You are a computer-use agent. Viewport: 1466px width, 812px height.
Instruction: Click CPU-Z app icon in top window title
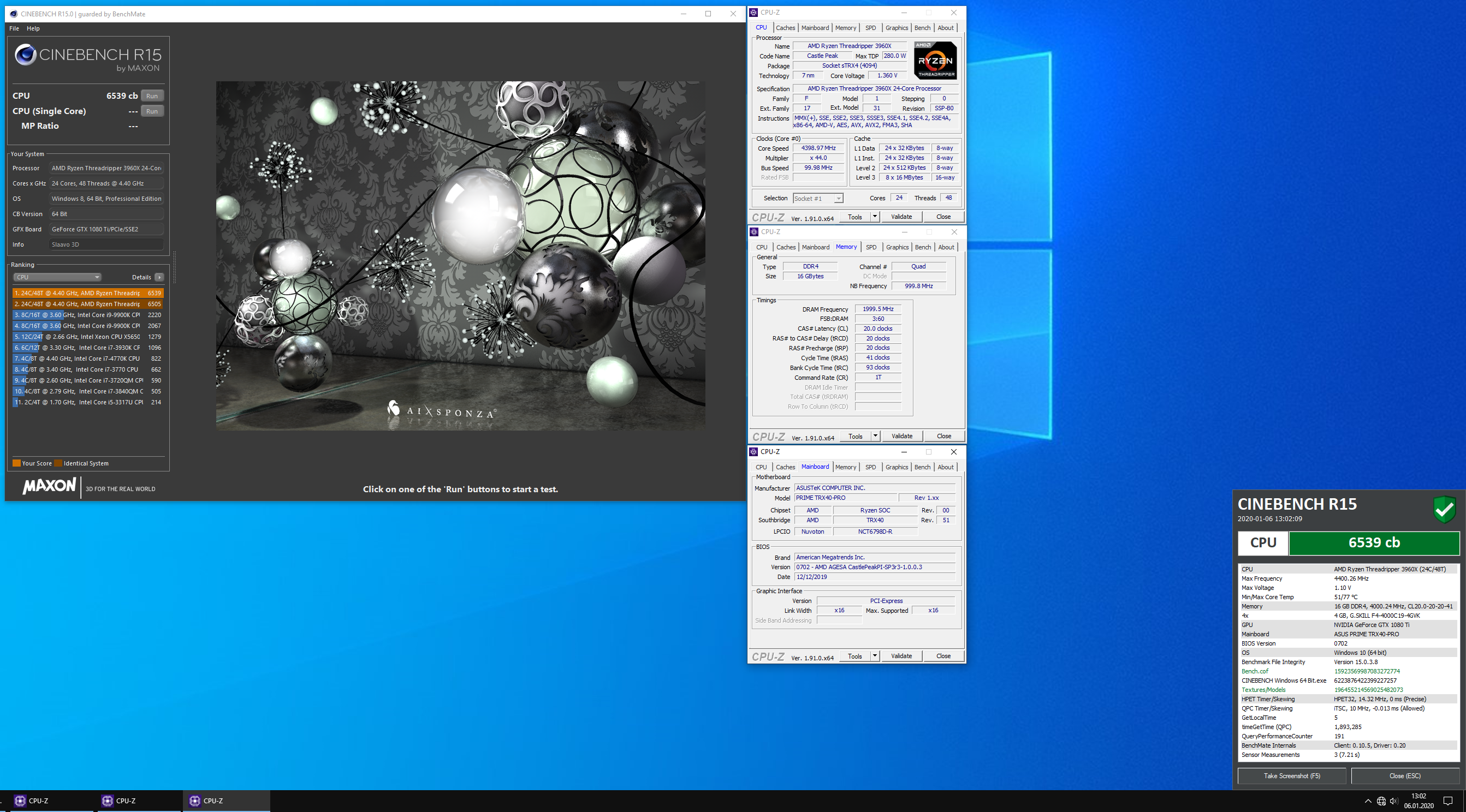754,13
